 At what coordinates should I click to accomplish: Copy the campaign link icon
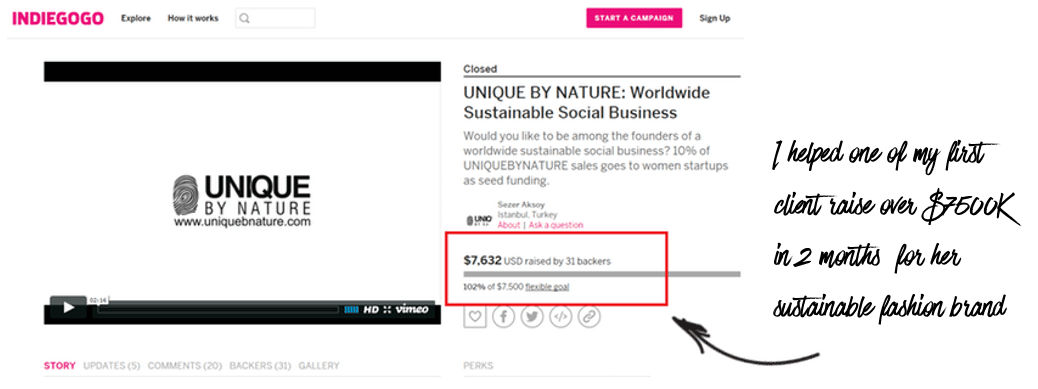589,317
